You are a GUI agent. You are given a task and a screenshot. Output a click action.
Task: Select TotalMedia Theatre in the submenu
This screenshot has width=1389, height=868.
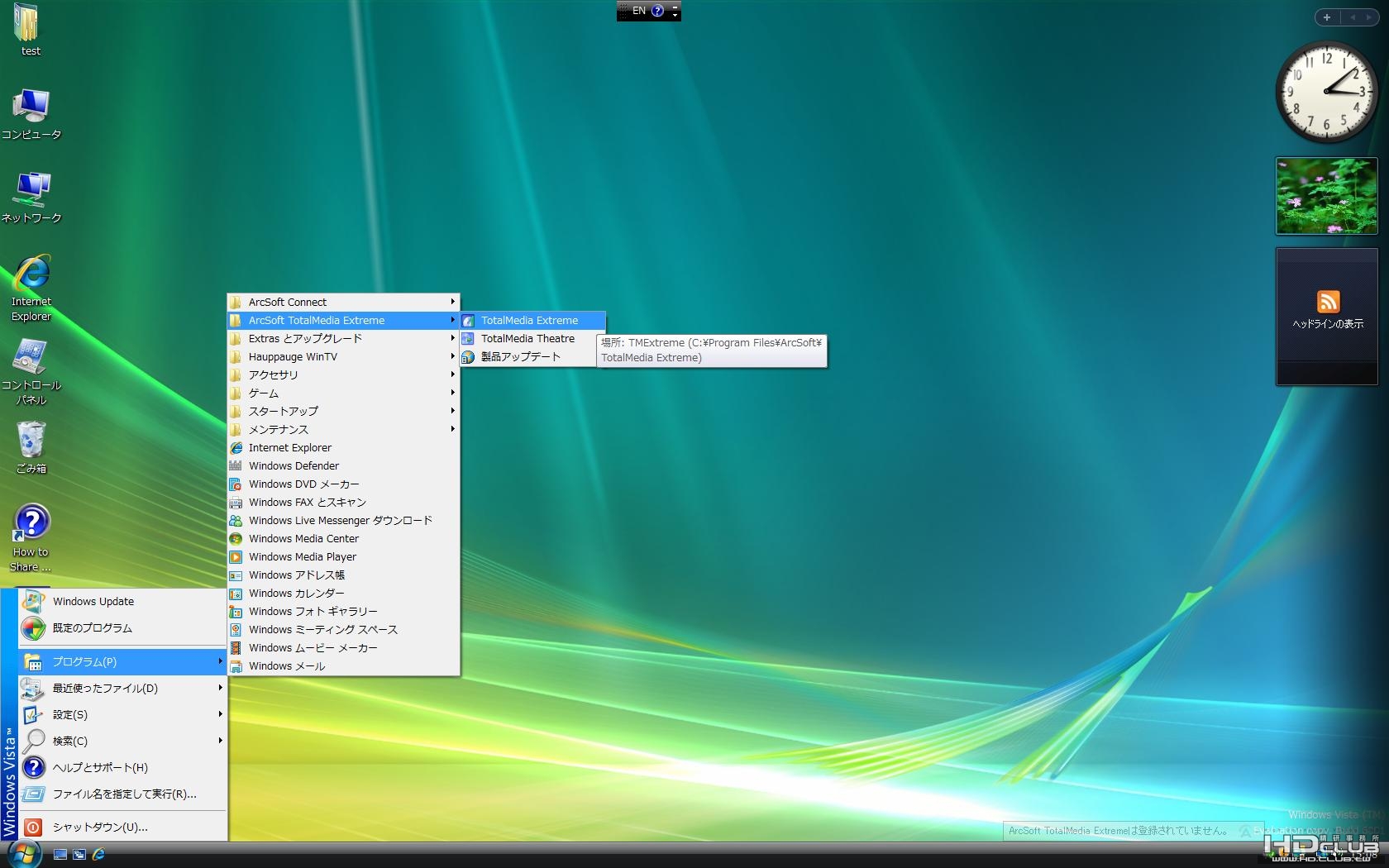527,339
